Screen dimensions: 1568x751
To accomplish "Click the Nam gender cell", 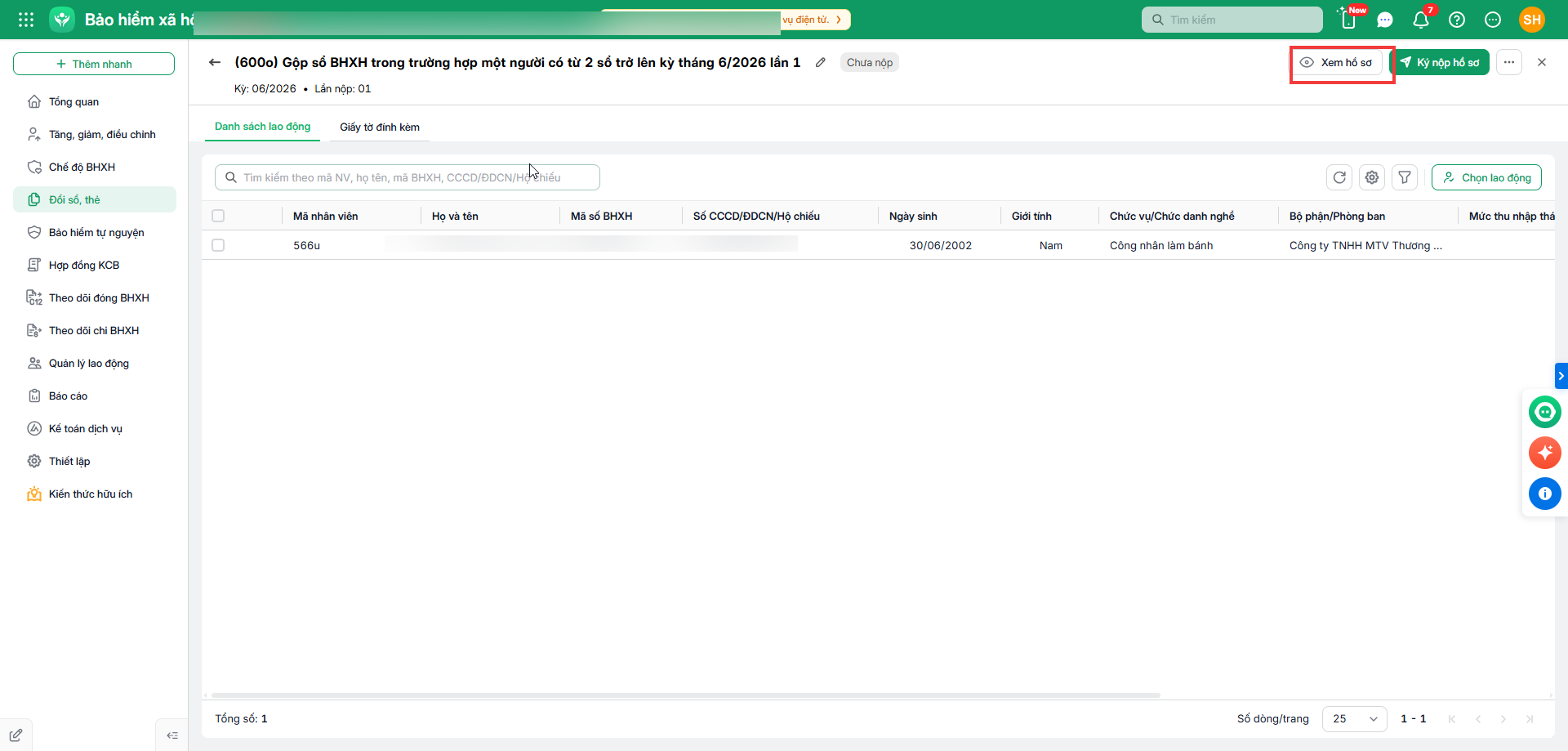I will tap(1051, 245).
